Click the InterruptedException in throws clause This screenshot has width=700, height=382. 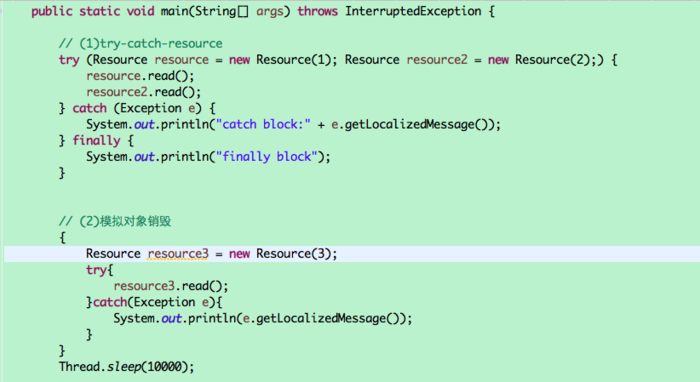click(x=413, y=11)
